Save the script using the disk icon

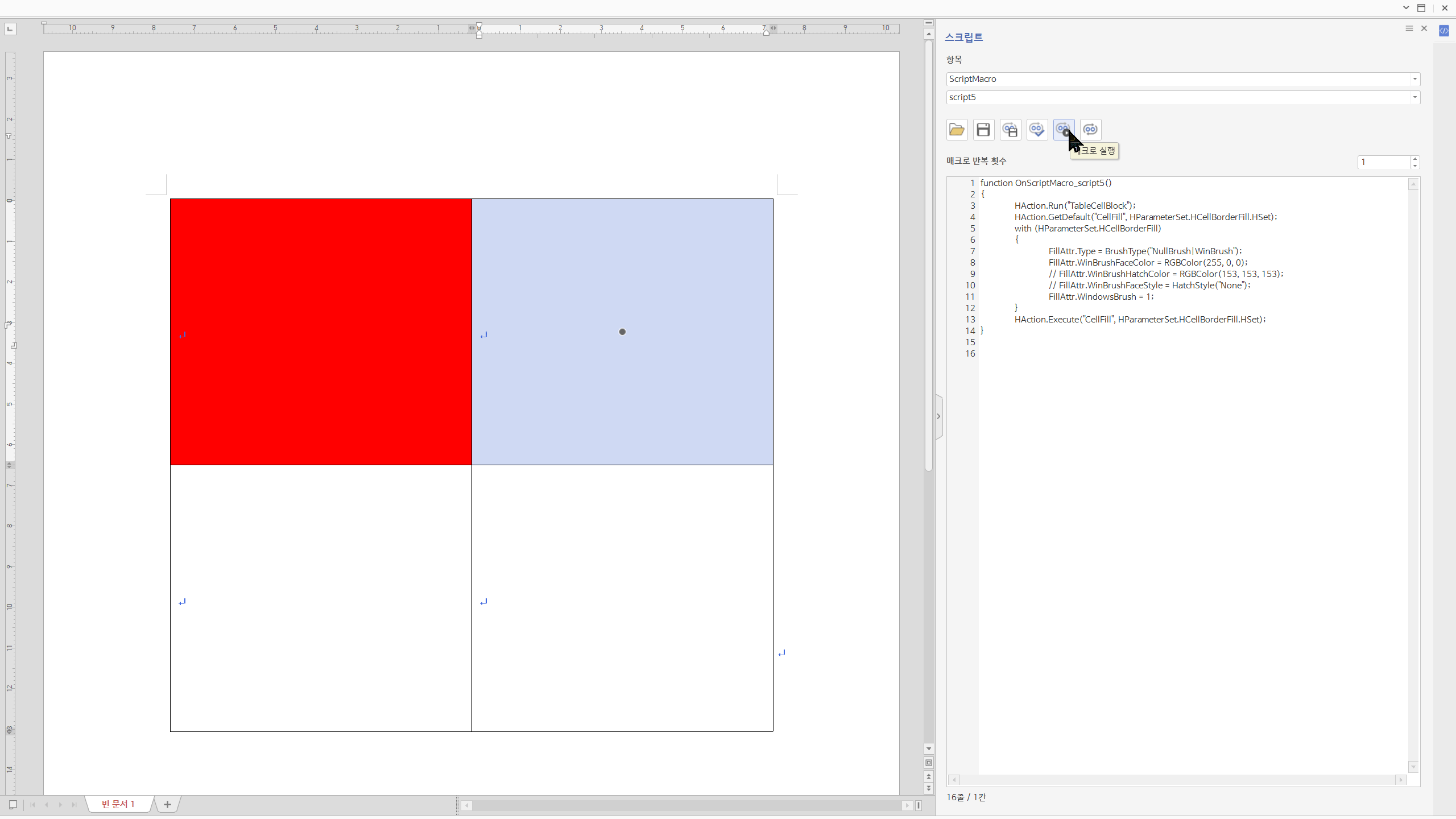[983, 130]
